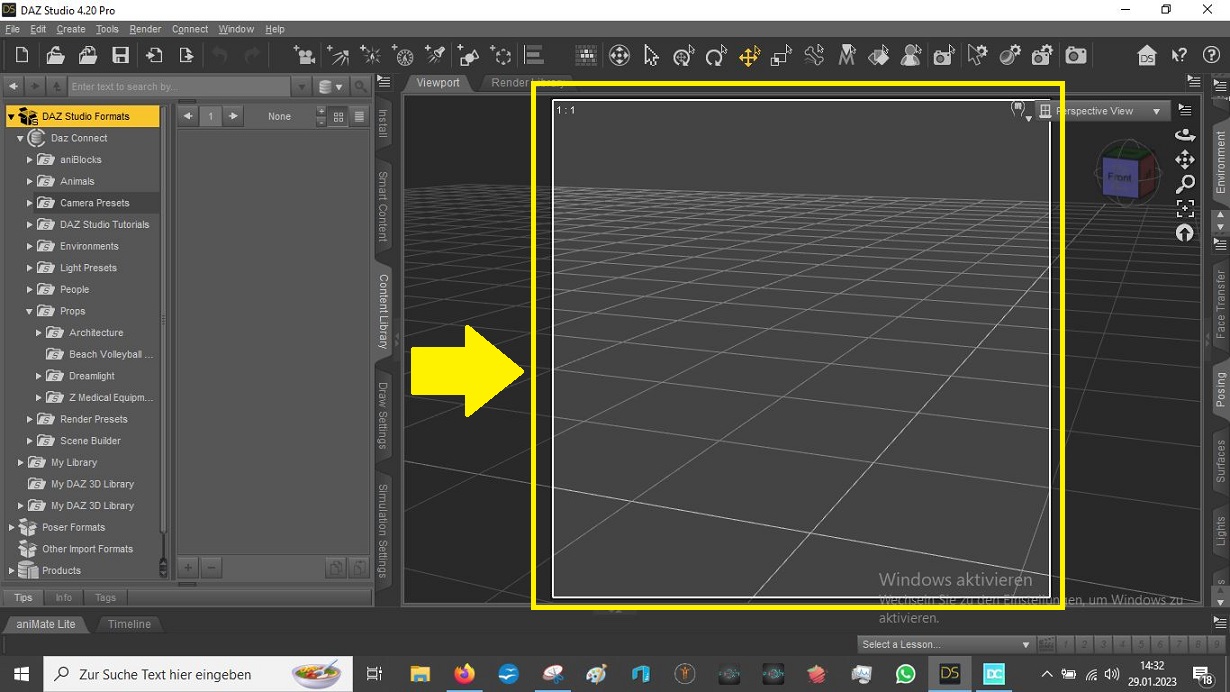Open the database filter dropdown near search
The width and height of the screenshot is (1230, 692).
(x=330, y=87)
